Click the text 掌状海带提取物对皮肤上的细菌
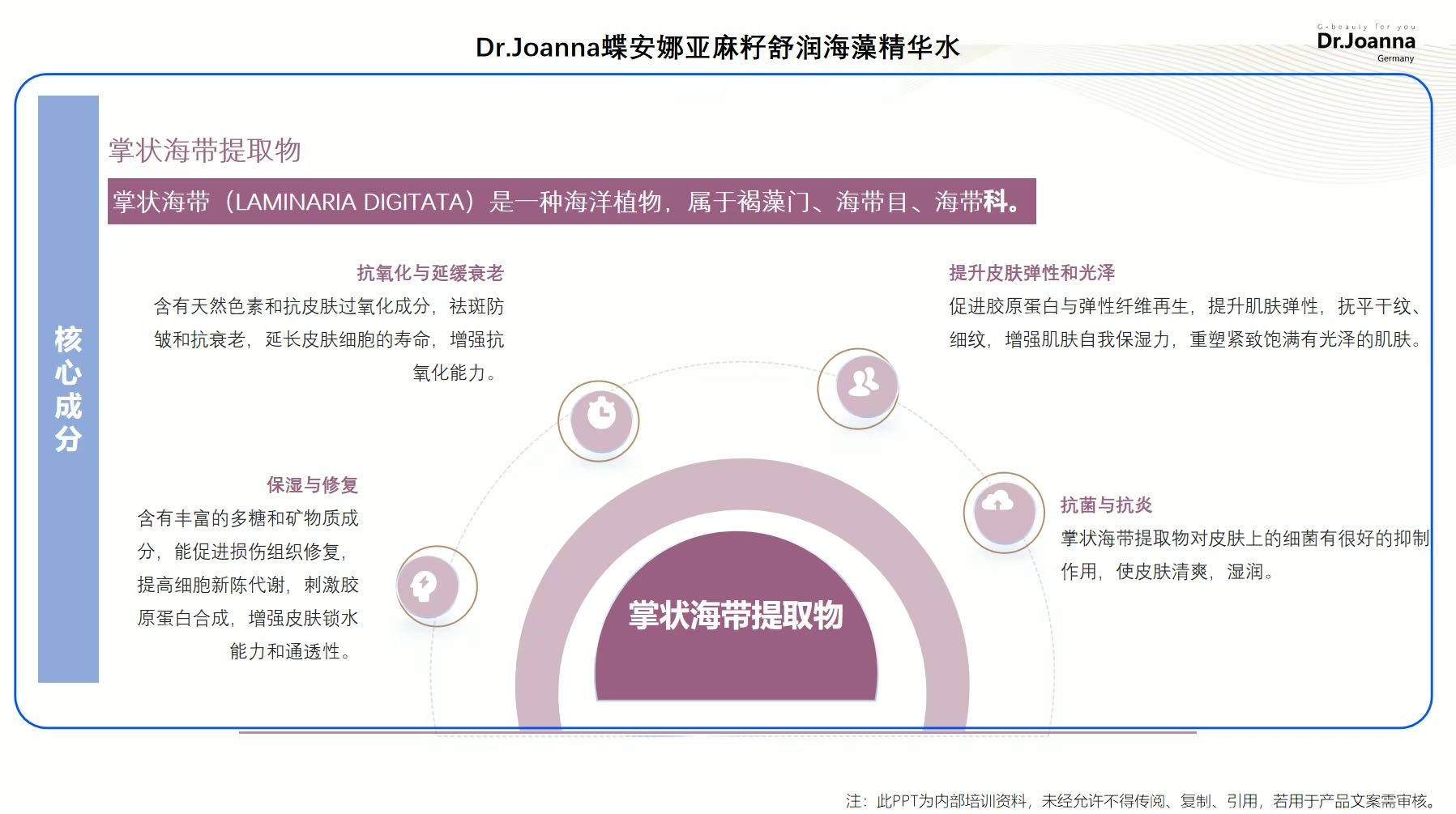Image resolution: width=1456 pixels, height=814 pixels. pos(1245,539)
